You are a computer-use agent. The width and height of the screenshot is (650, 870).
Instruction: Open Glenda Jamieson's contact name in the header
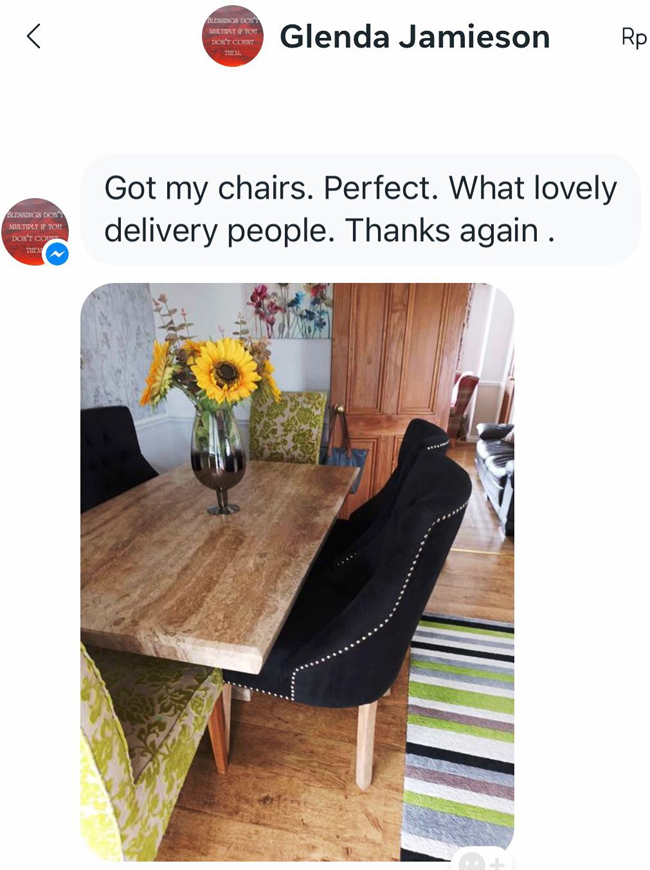pyautogui.click(x=415, y=37)
